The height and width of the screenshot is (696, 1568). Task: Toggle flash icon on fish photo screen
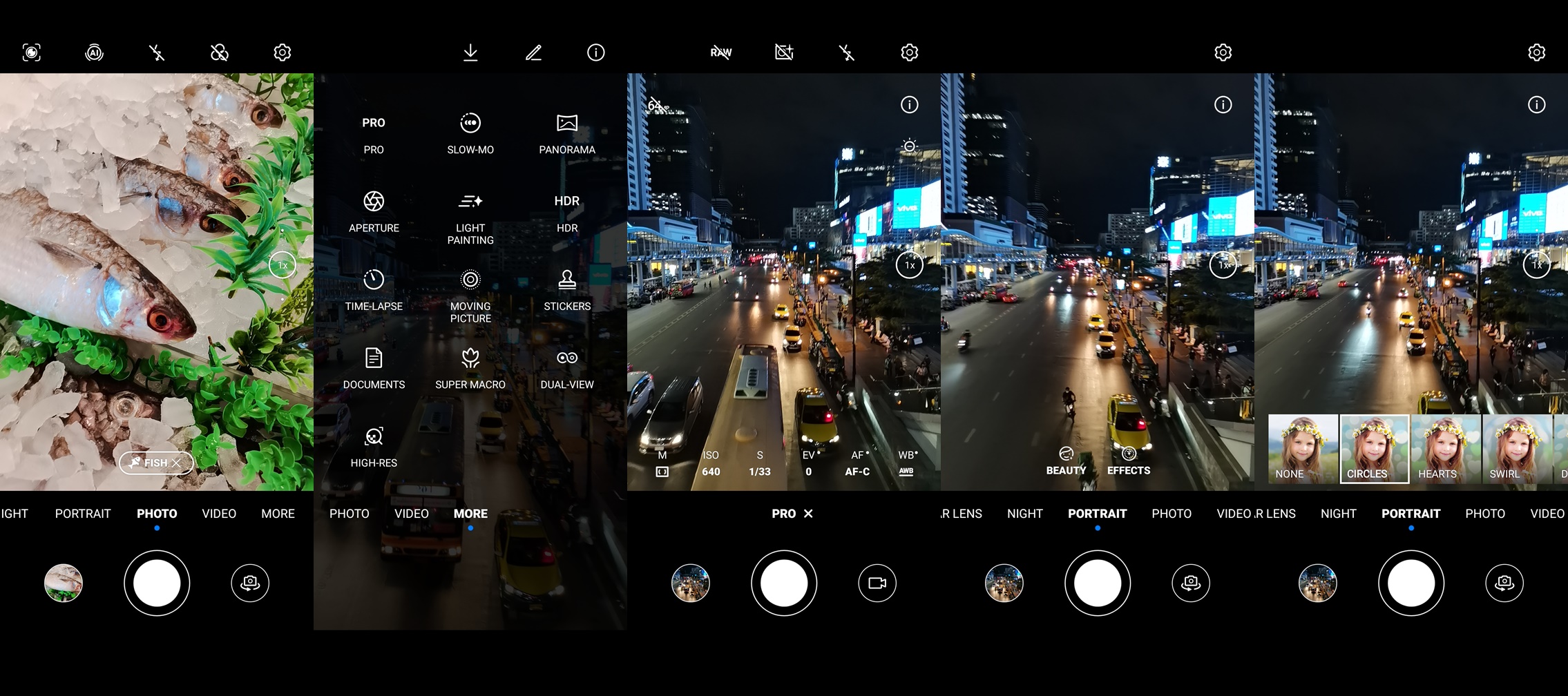(157, 52)
